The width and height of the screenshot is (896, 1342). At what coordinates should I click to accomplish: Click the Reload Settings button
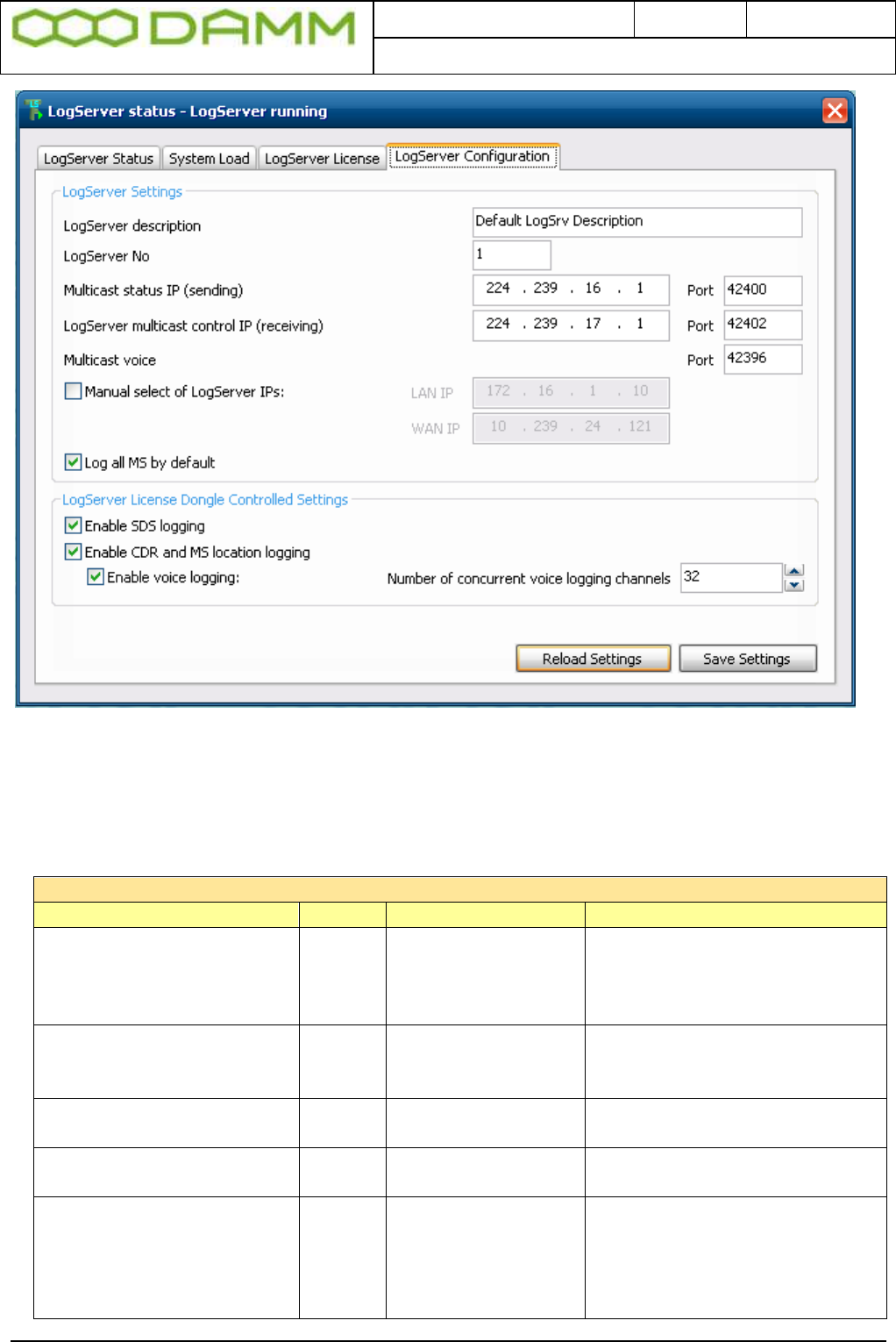pyautogui.click(x=594, y=659)
